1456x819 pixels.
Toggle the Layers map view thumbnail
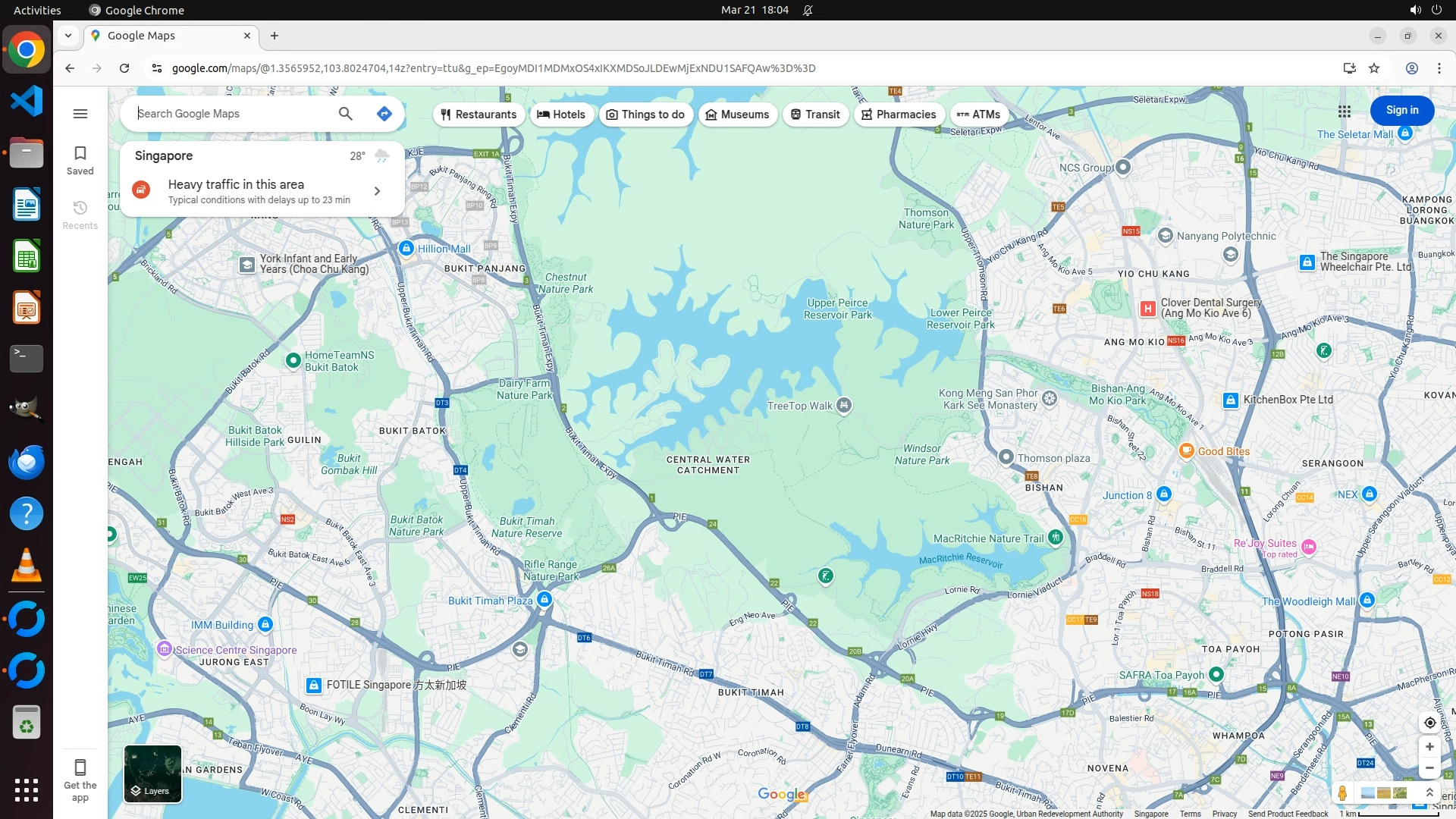point(152,773)
